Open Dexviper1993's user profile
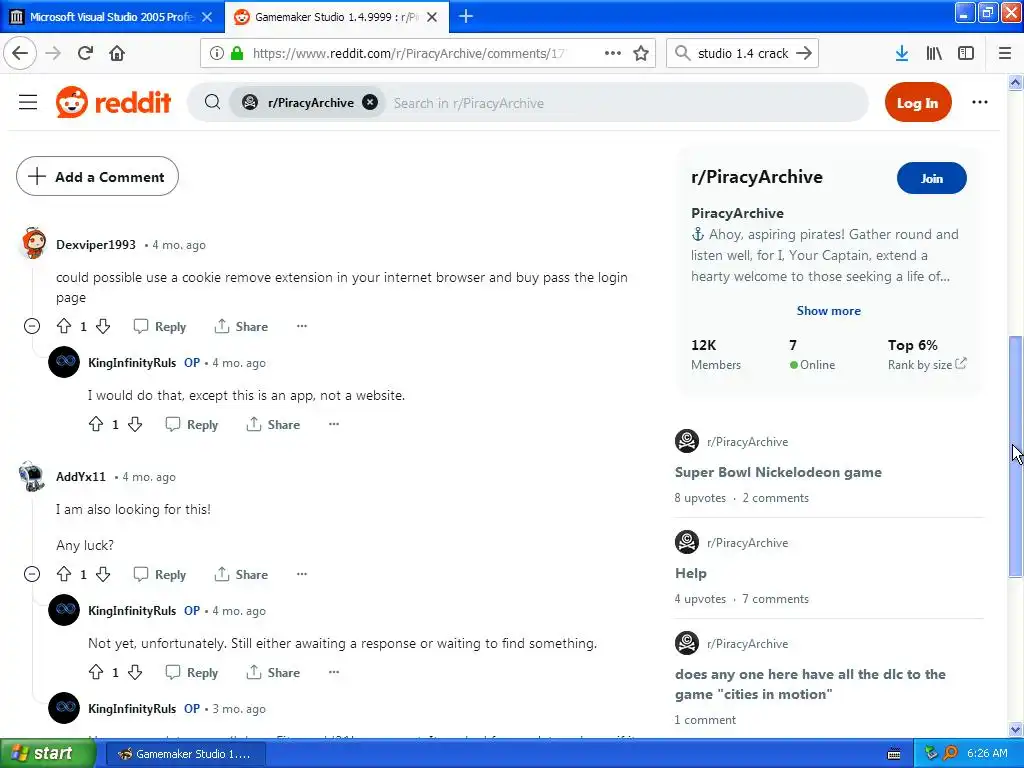This screenshot has width=1024, height=768. coord(96,244)
